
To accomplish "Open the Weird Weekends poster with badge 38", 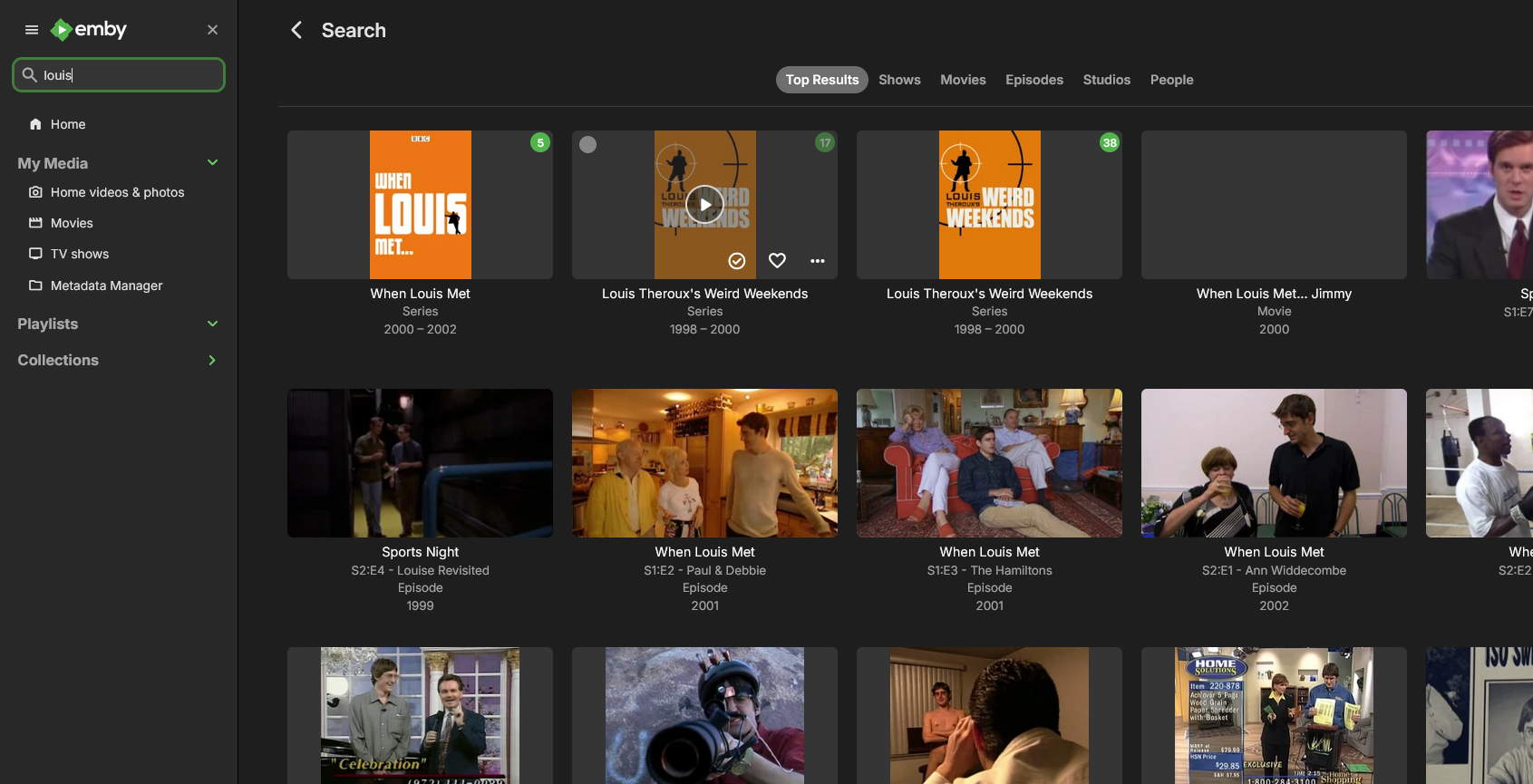I will tap(990, 205).
